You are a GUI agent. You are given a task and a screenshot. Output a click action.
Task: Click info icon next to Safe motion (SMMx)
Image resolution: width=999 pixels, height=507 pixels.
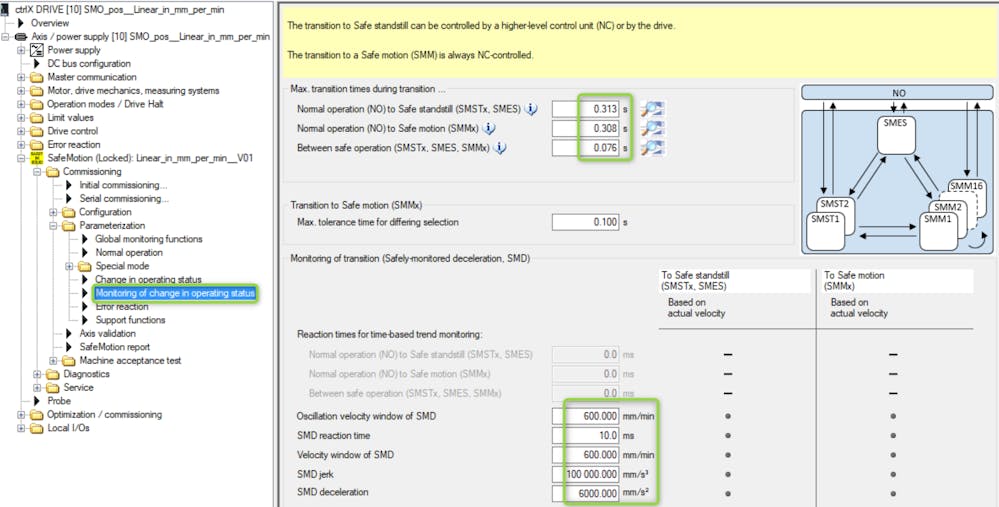point(489,129)
